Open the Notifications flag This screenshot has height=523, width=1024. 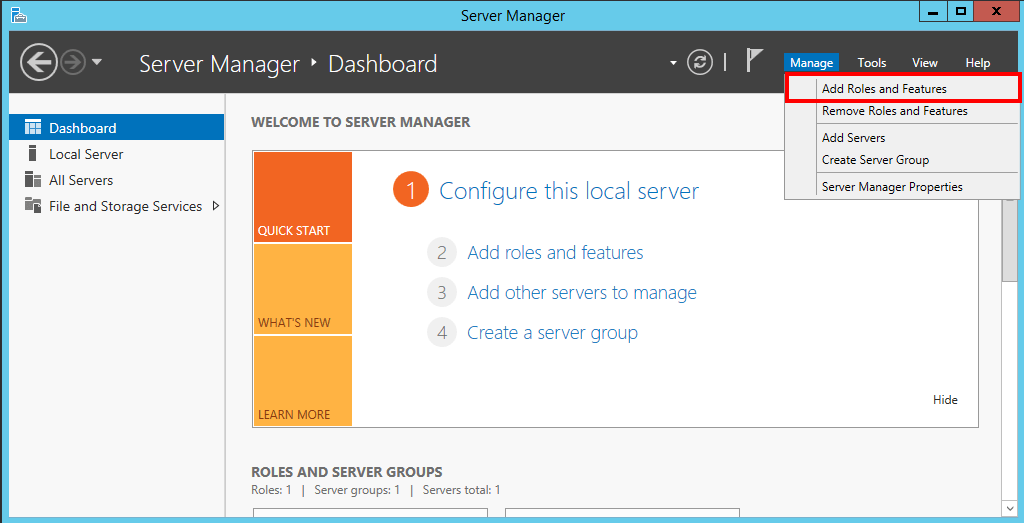point(754,61)
